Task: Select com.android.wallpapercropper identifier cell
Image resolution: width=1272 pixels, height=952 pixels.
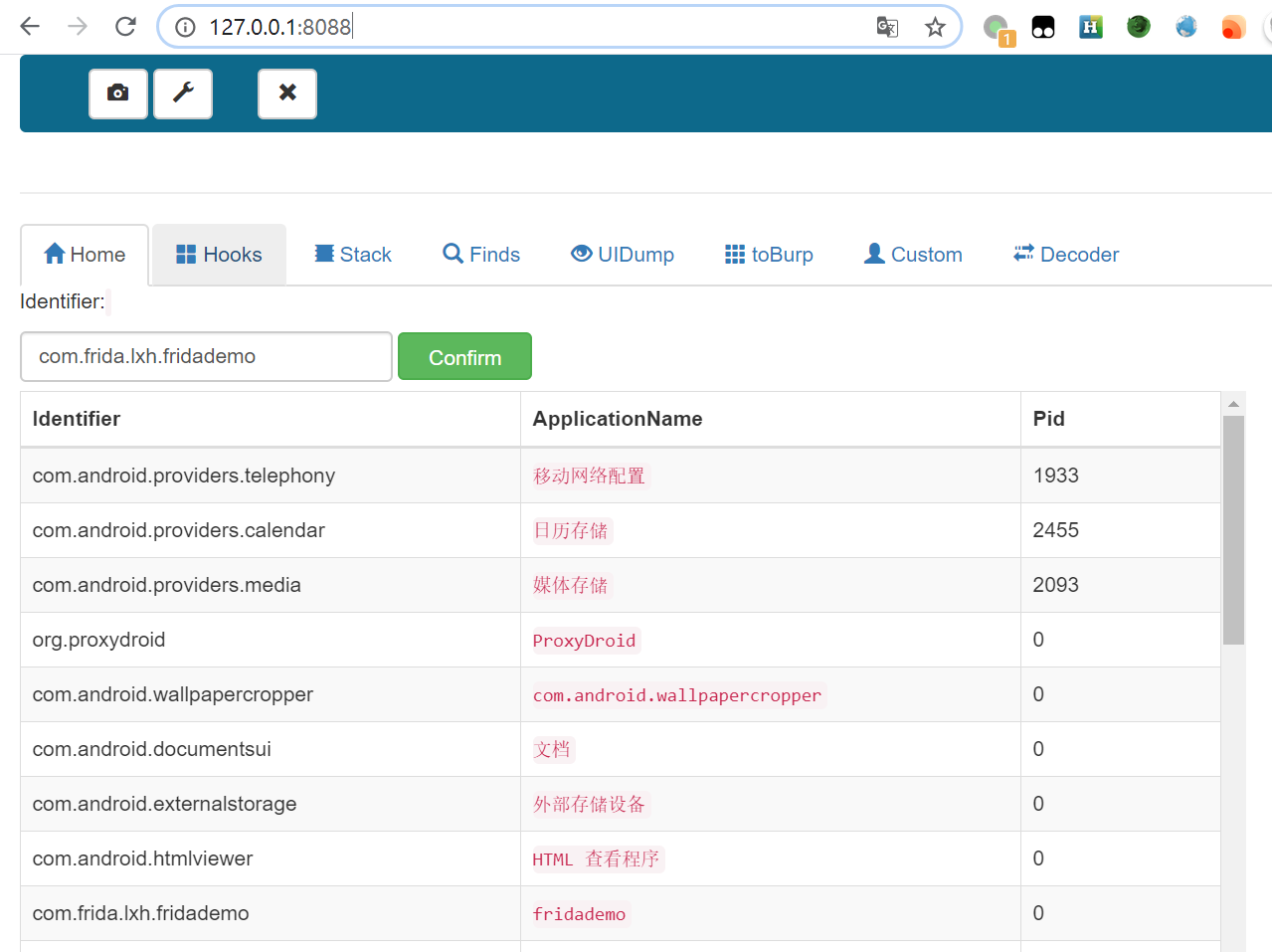Action: [x=271, y=694]
